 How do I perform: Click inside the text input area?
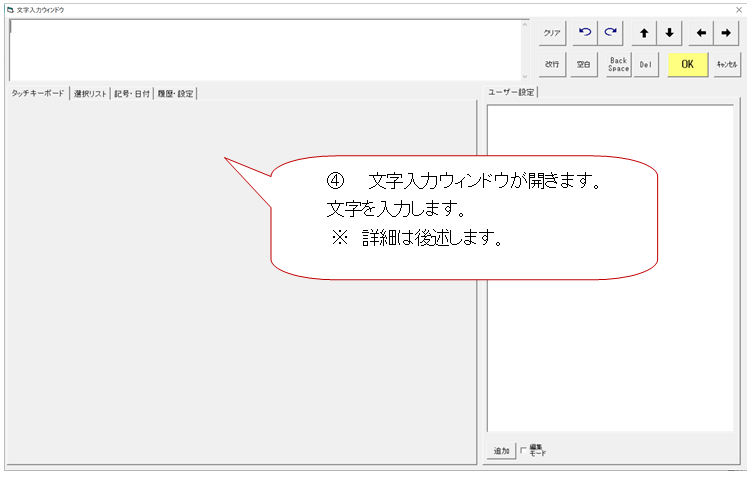(265, 46)
